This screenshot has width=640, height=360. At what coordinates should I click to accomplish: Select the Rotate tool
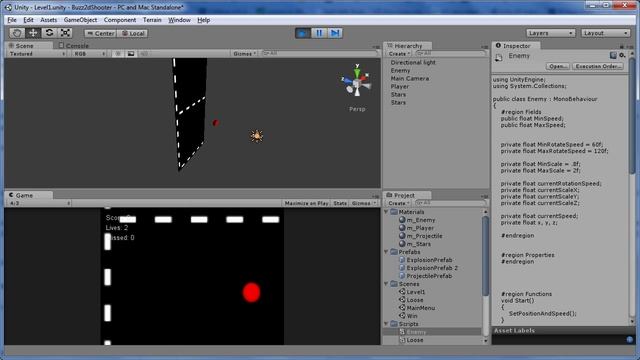pyautogui.click(x=49, y=33)
